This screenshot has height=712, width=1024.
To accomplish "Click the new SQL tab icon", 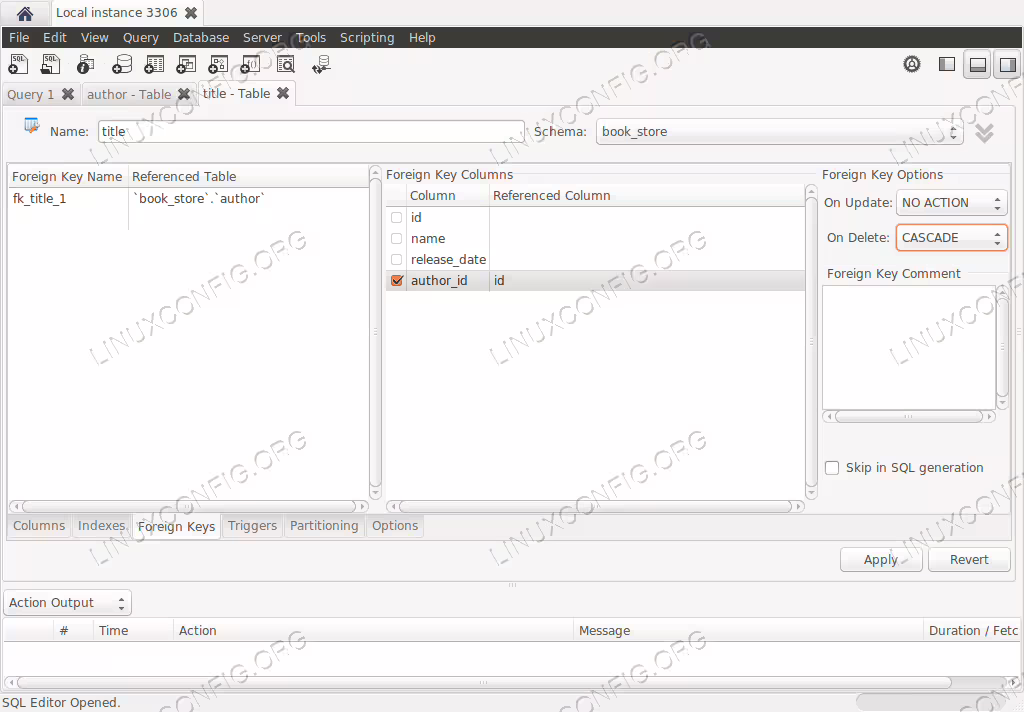I will point(18,64).
